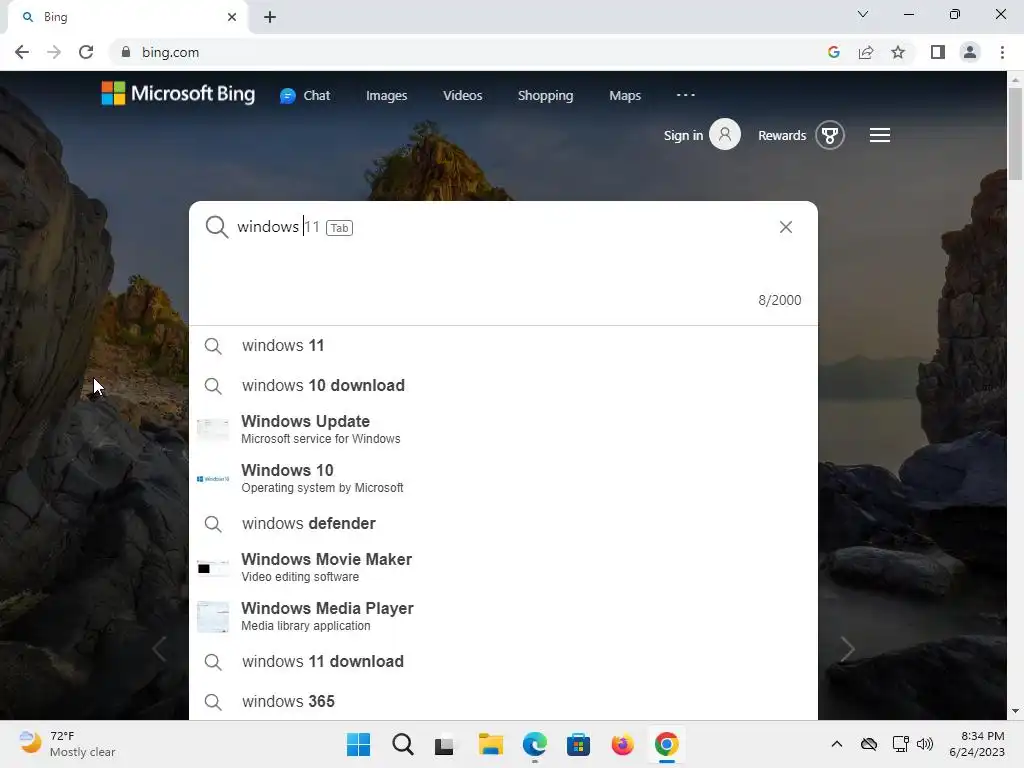Image resolution: width=1024 pixels, height=768 pixels.
Task: Choose the 'Windows Update' suggestion
Action: click(x=503, y=429)
